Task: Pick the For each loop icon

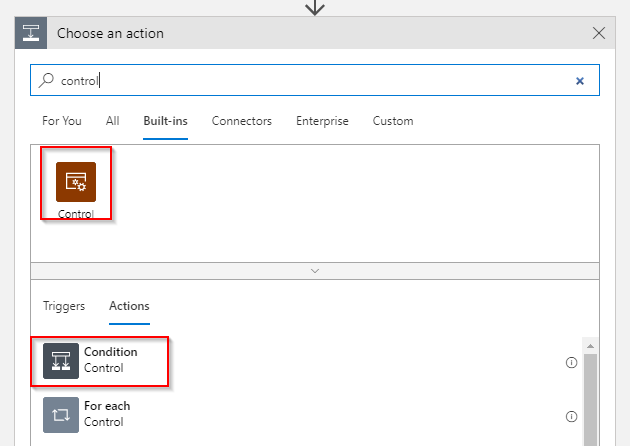Action: tap(61, 415)
